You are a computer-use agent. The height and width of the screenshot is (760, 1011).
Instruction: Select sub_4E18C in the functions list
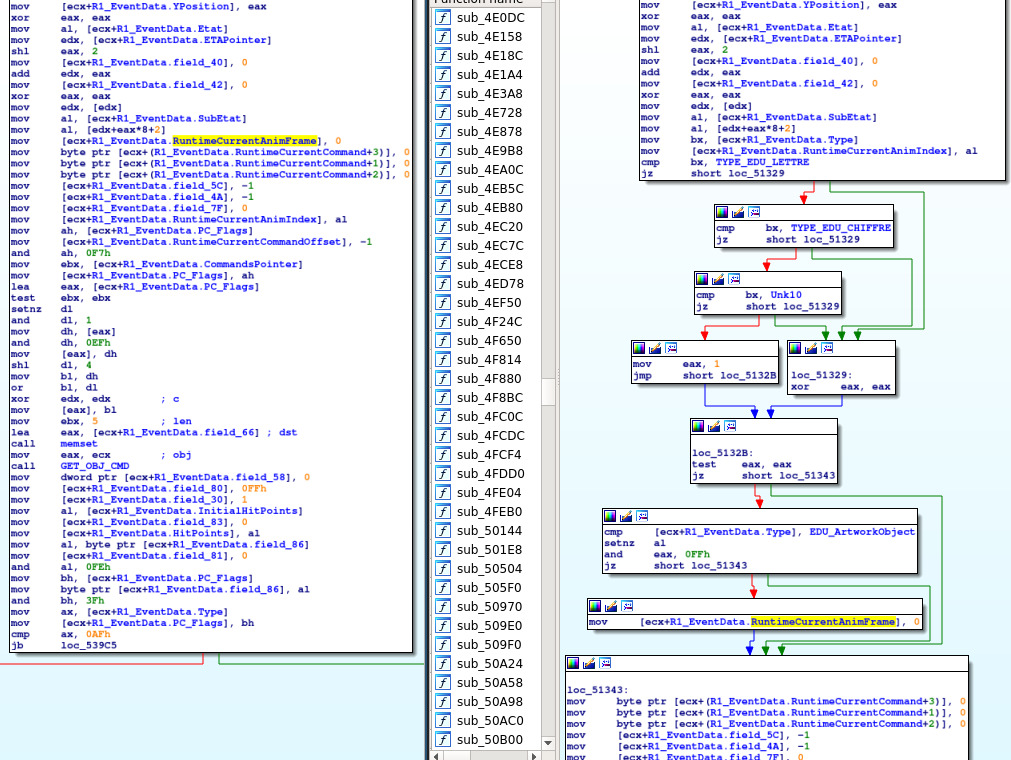[490, 55]
